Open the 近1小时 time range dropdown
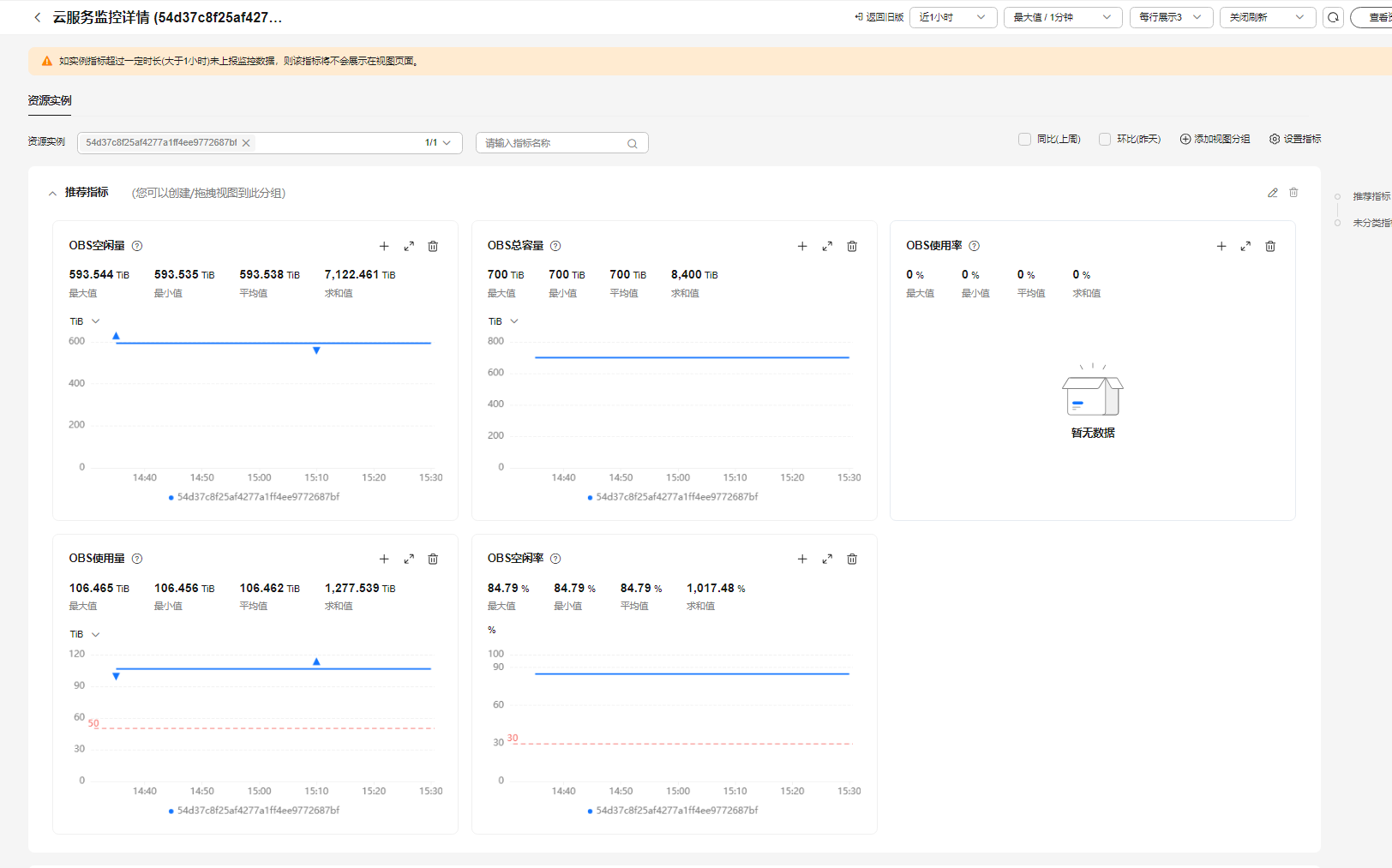This screenshot has width=1392, height=868. [x=952, y=17]
